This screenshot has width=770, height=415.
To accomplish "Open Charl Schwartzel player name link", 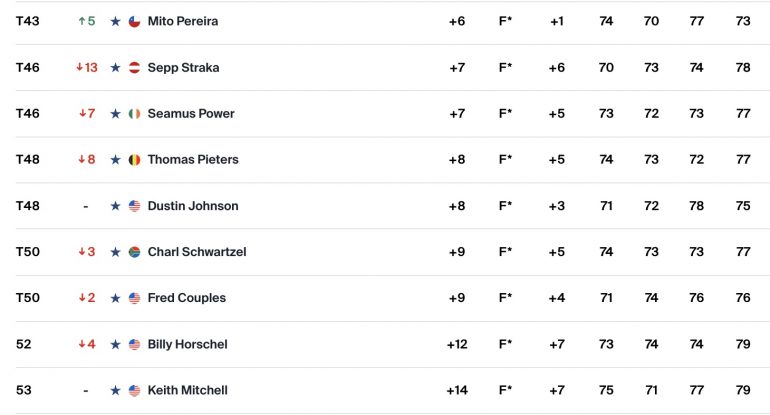I will pyautogui.click(x=197, y=252).
